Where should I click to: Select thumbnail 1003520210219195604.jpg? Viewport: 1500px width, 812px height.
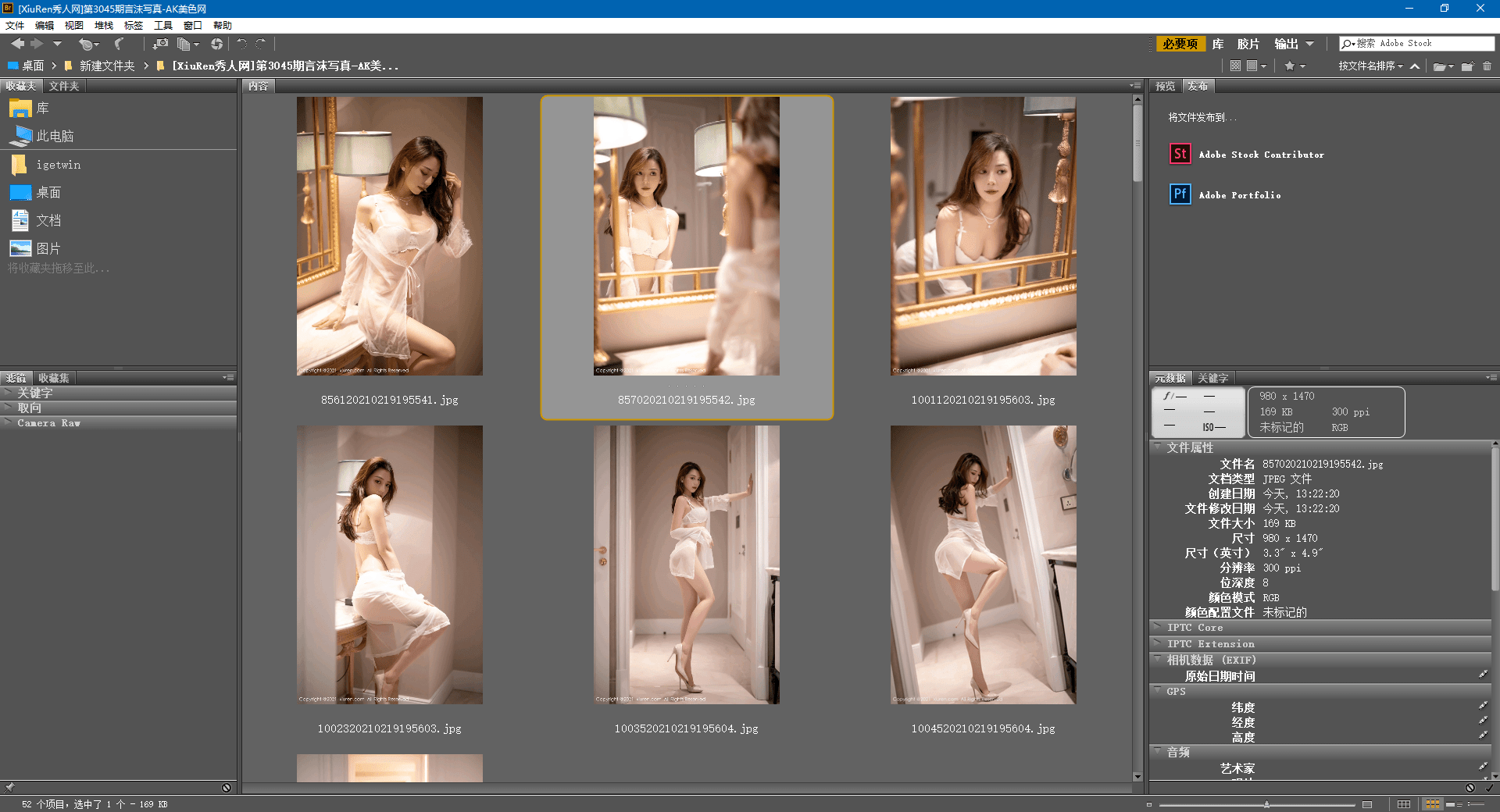click(686, 564)
